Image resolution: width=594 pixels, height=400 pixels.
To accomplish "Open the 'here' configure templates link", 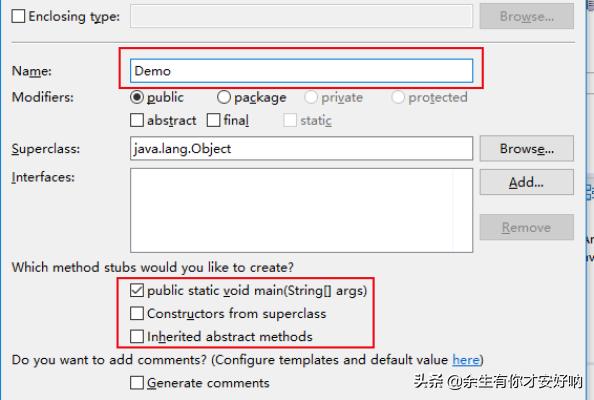I will (466, 359).
